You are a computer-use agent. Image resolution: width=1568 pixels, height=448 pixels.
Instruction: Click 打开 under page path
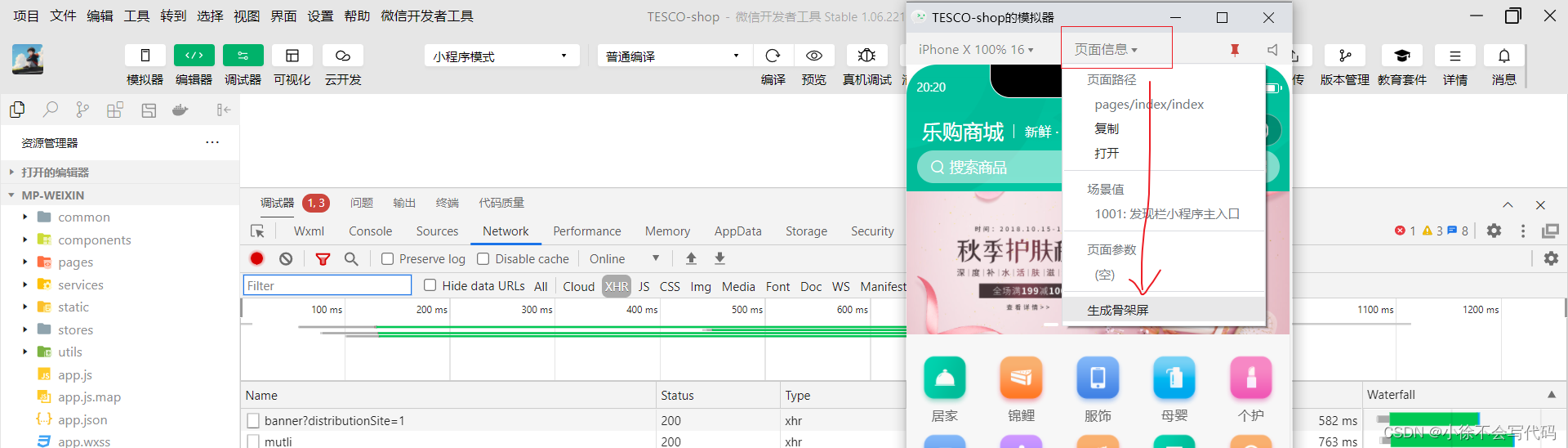click(x=1107, y=154)
